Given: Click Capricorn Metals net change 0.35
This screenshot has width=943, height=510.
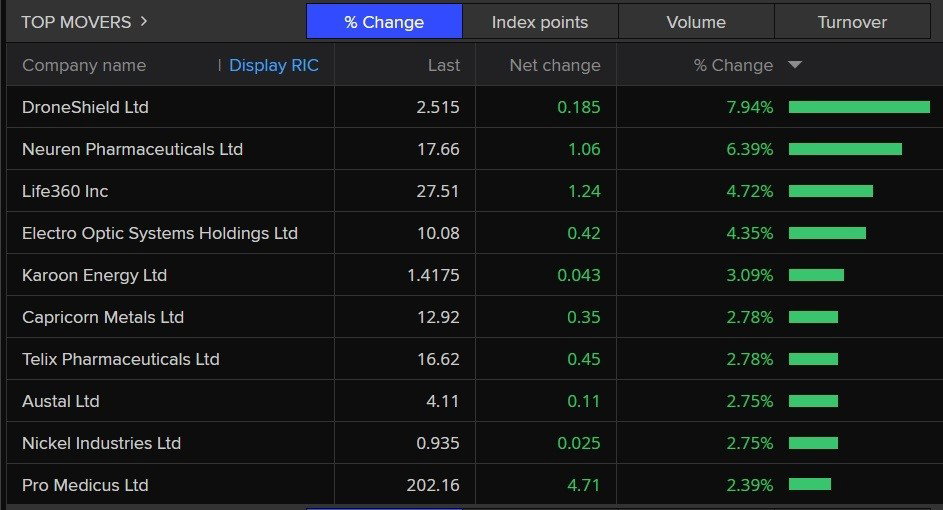Looking at the screenshot, I should [583, 317].
